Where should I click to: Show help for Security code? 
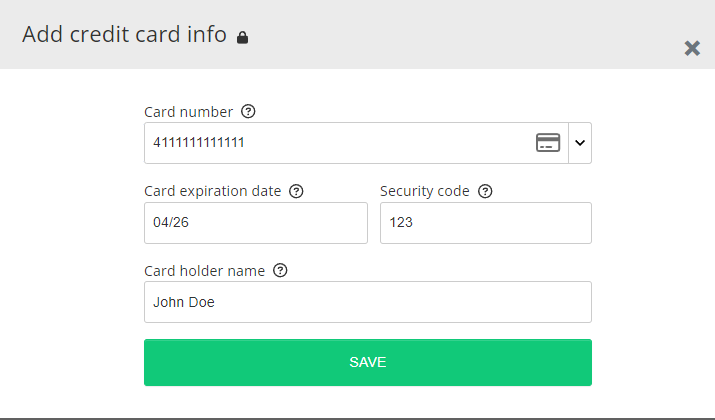click(x=485, y=191)
